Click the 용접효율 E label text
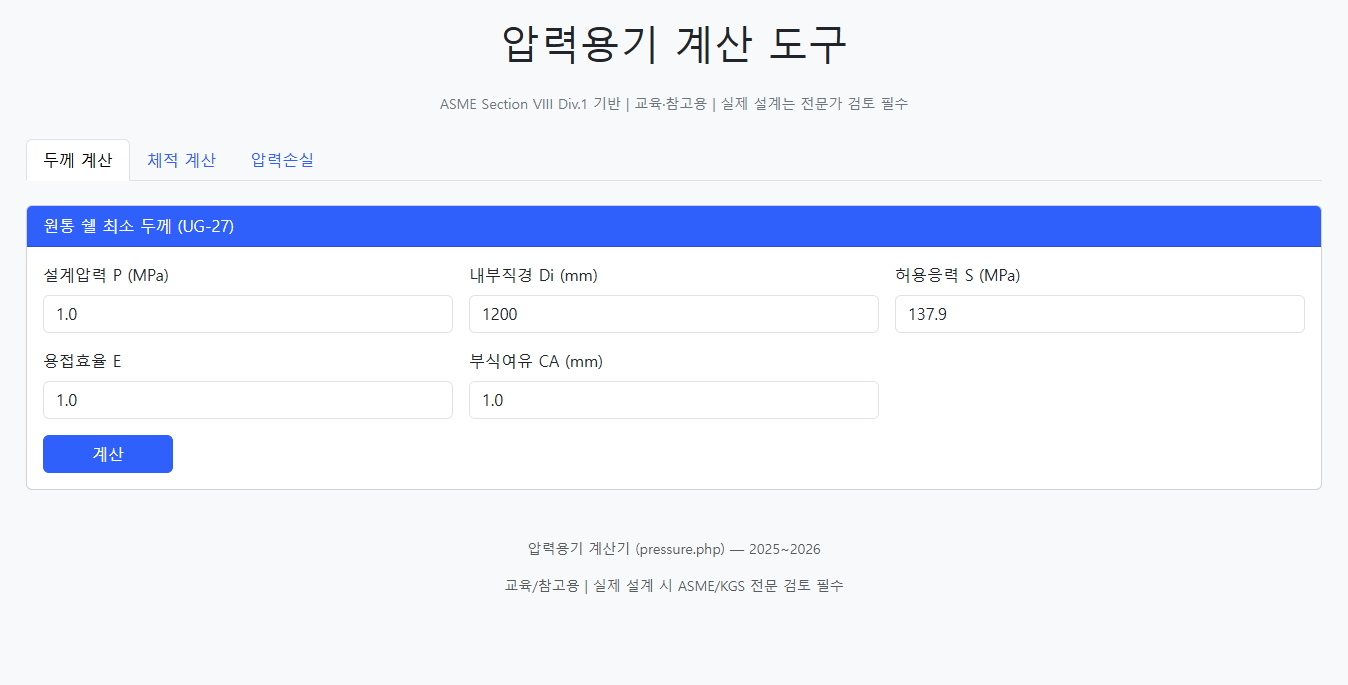 point(82,362)
